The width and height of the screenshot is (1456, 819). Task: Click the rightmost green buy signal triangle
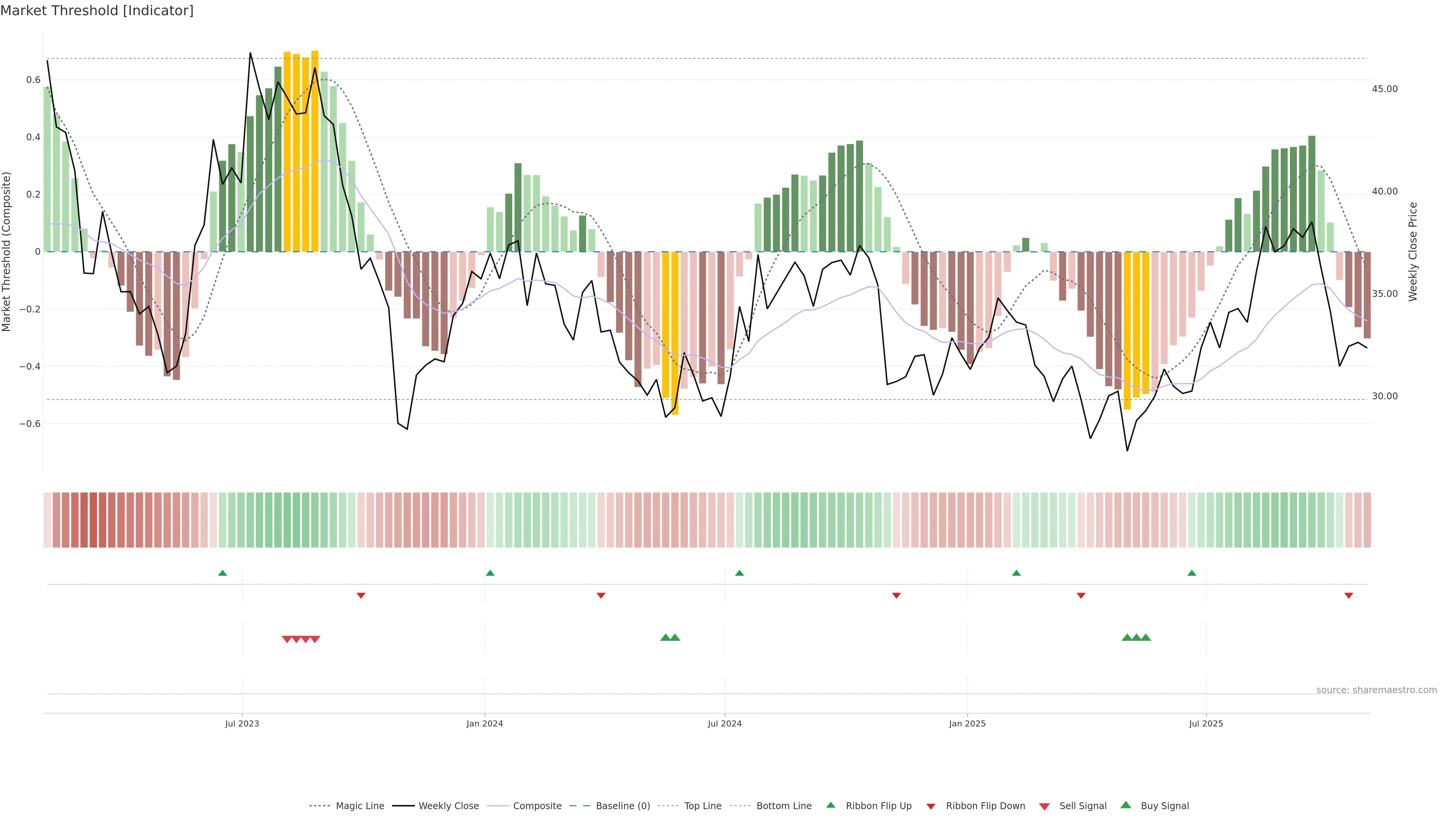click(x=1146, y=637)
